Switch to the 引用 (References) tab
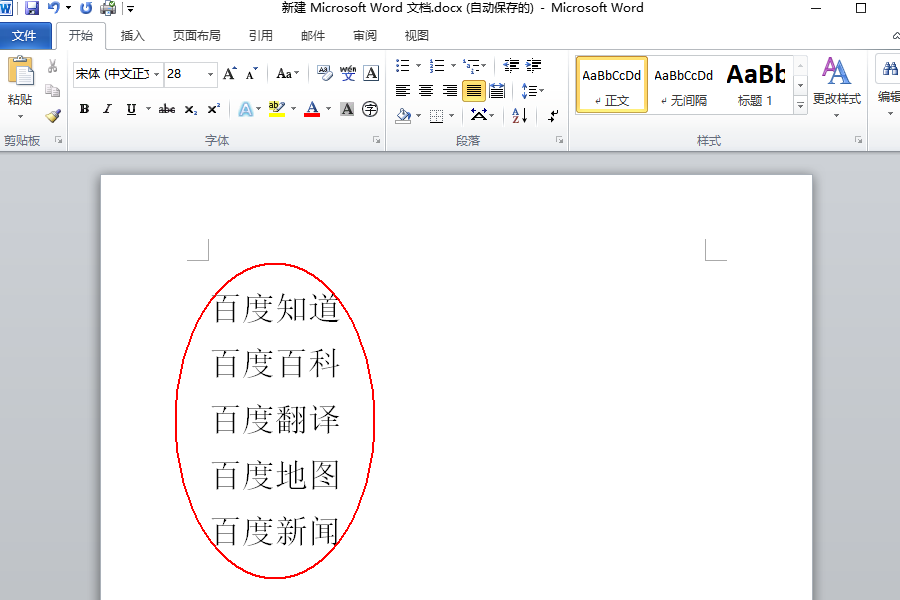900x600 pixels. coord(261,36)
